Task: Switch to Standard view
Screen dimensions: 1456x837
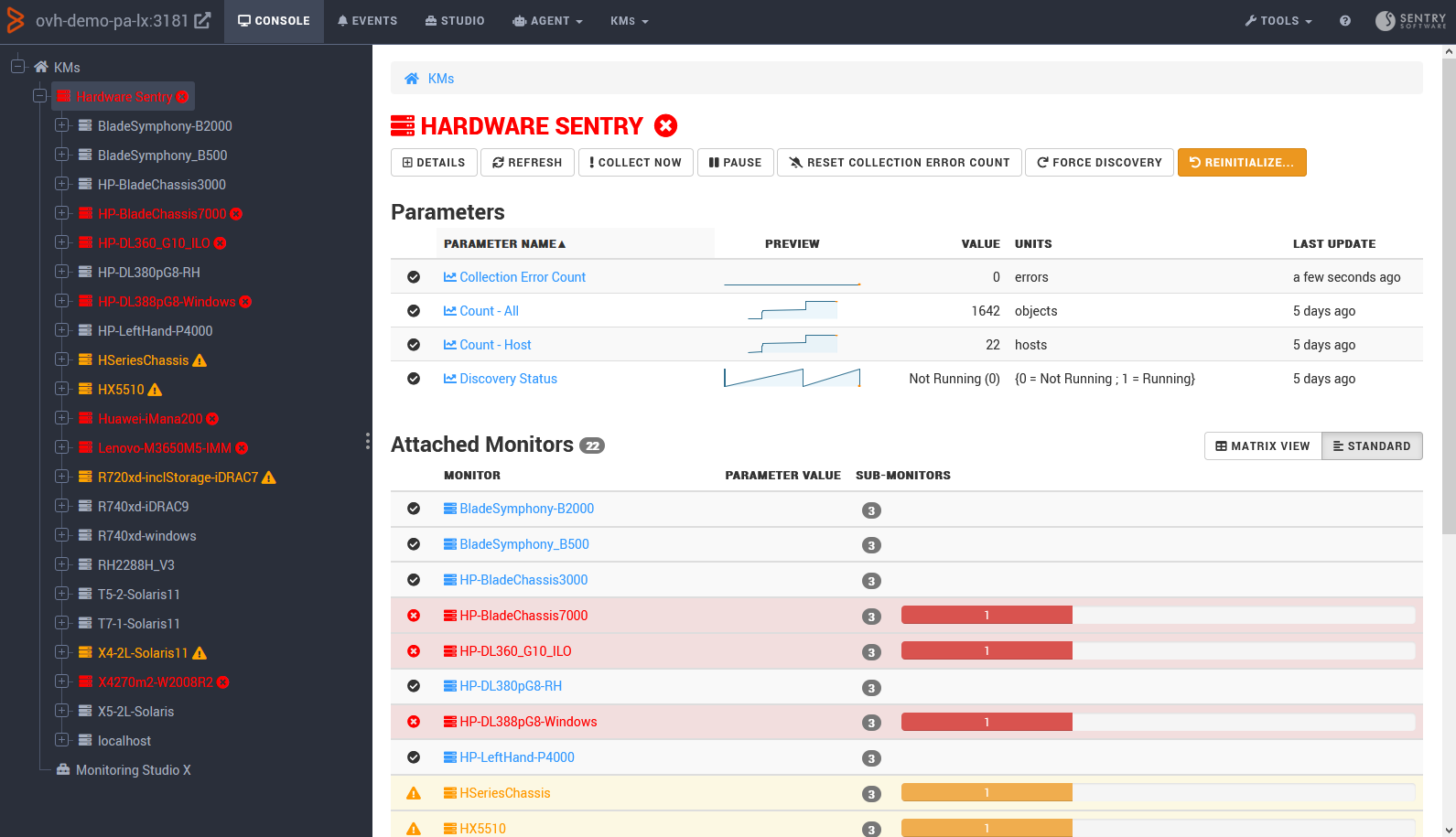Action: click(1372, 446)
